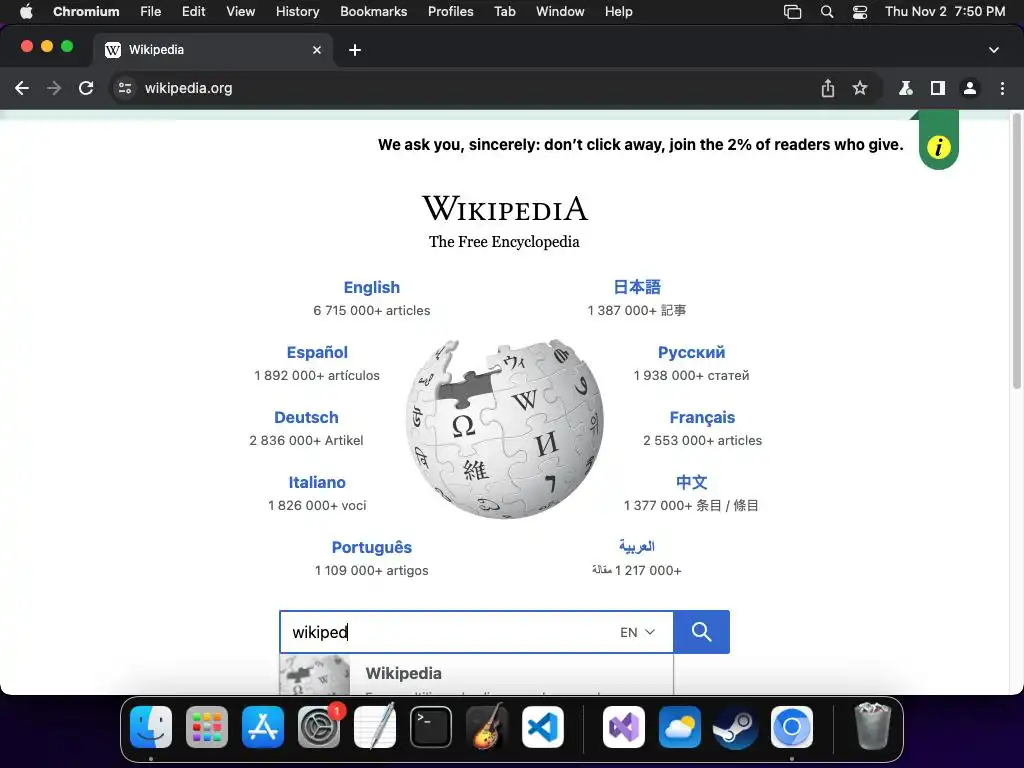Open the Tab menu
Image resolution: width=1024 pixels, height=768 pixels.
(505, 12)
